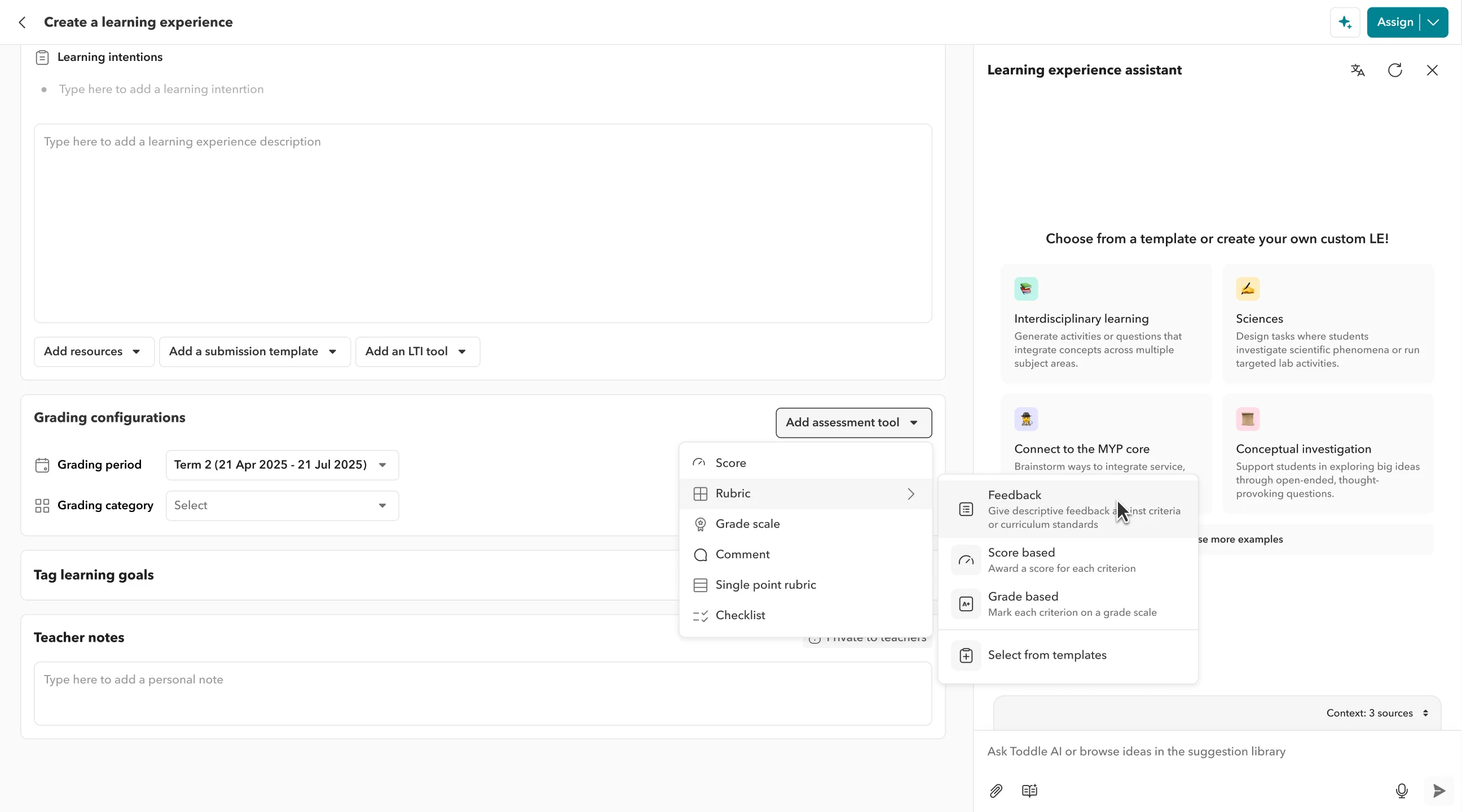Choose Grade scale from the menu

805,524
